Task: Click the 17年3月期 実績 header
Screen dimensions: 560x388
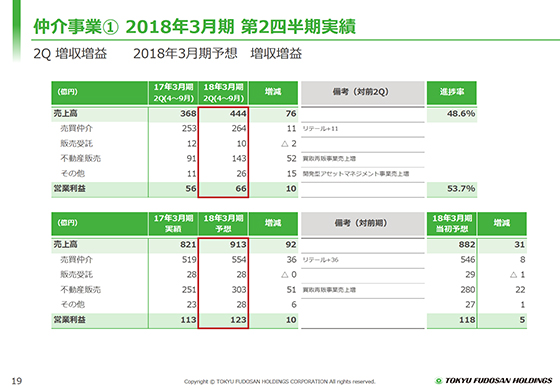Action: click(x=173, y=224)
